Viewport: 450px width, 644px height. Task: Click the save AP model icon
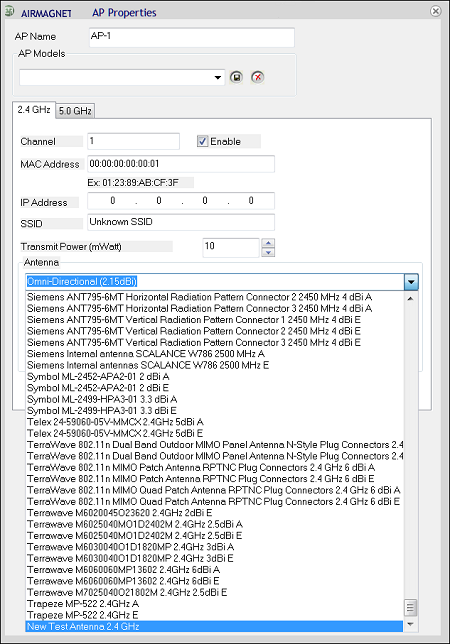pyautogui.click(x=236, y=77)
